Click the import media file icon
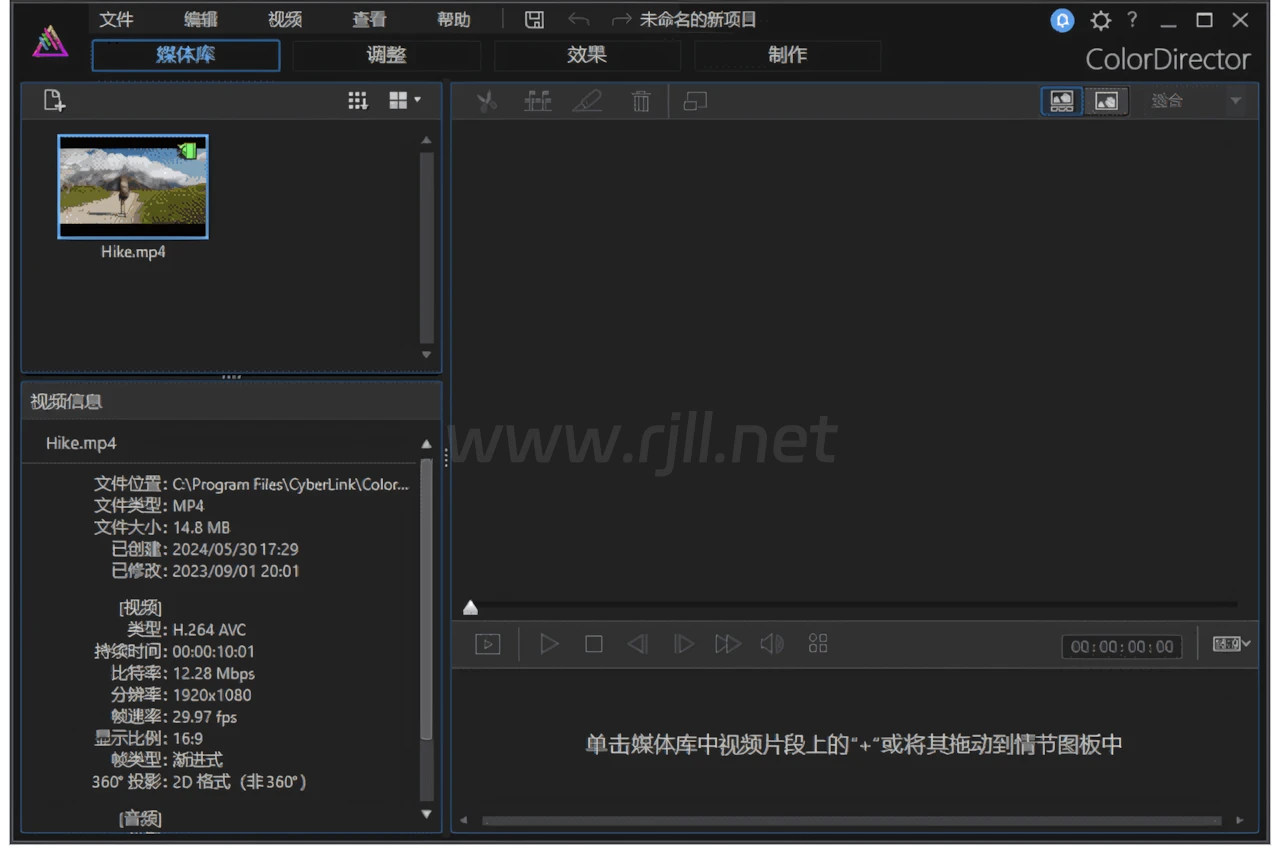 pyautogui.click(x=54, y=101)
